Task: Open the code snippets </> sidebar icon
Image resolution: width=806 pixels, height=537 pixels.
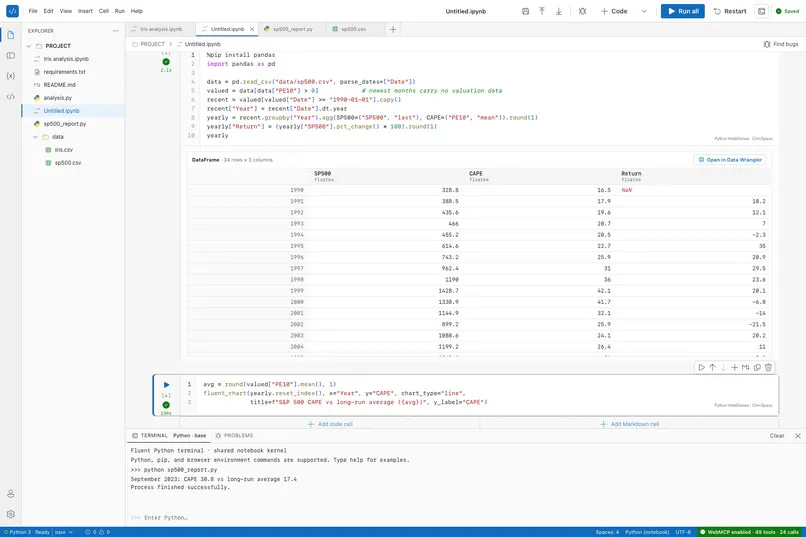Action: pyautogui.click(x=11, y=97)
